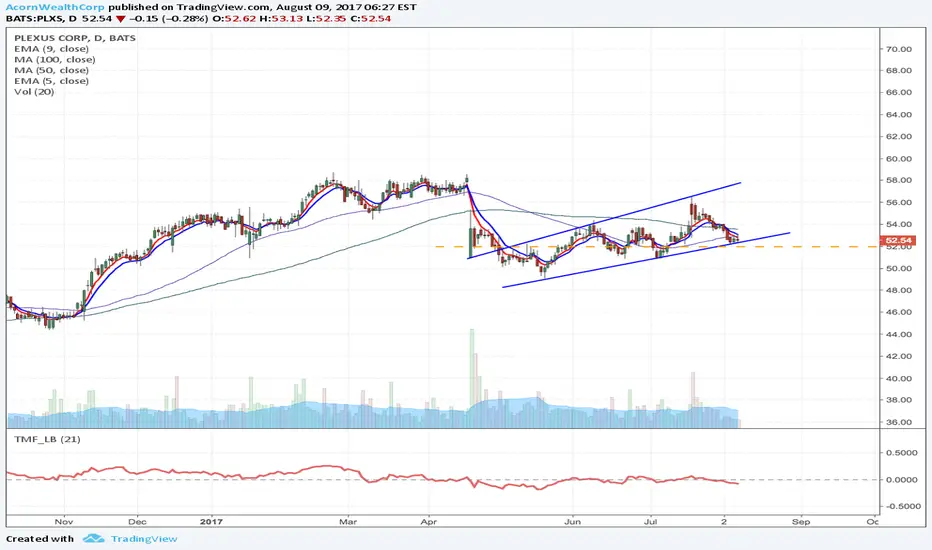
Task: Click the Dec date axis label
Action: tap(137, 522)
